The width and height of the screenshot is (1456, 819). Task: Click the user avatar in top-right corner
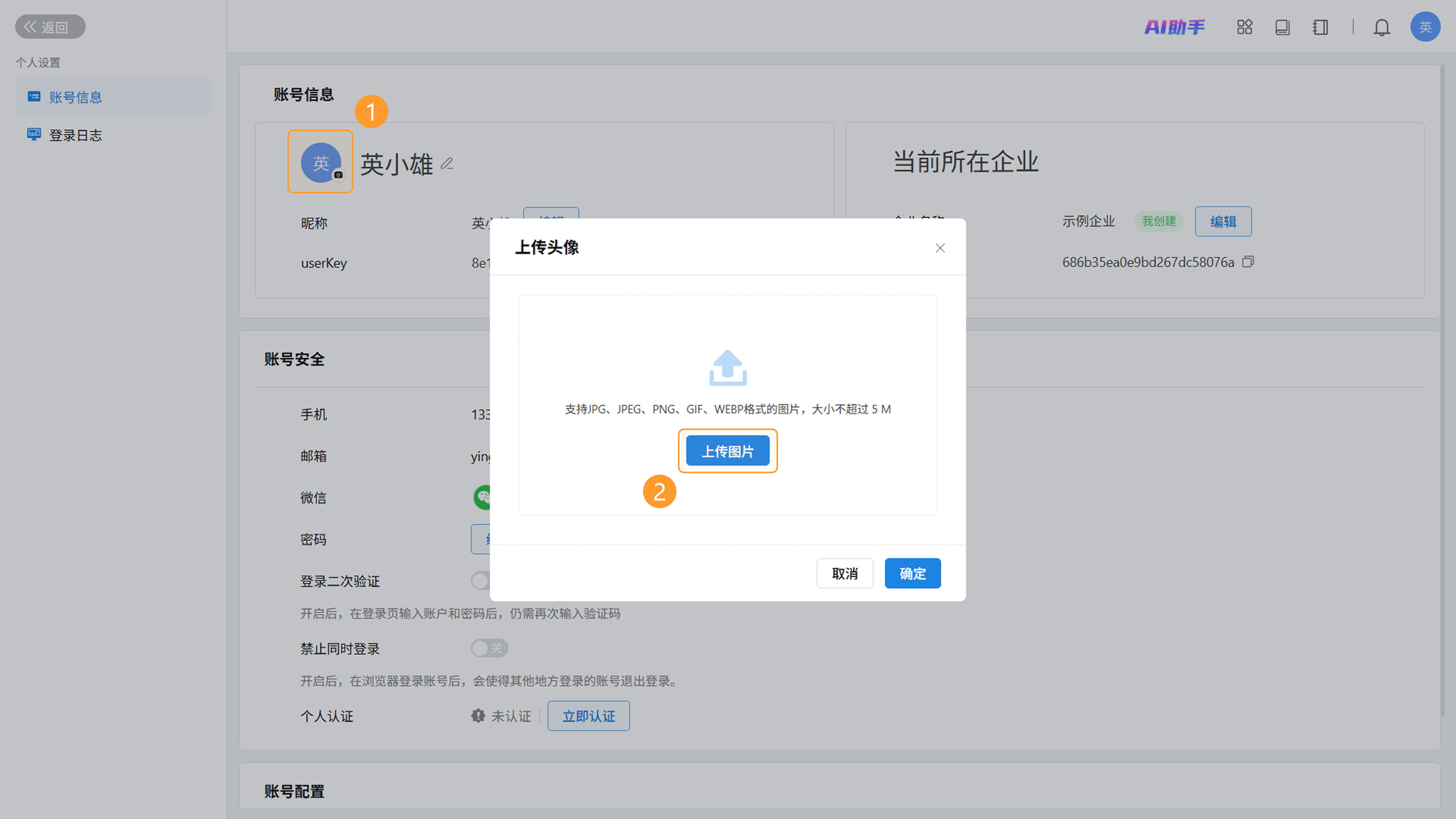tap(1425, 27)
